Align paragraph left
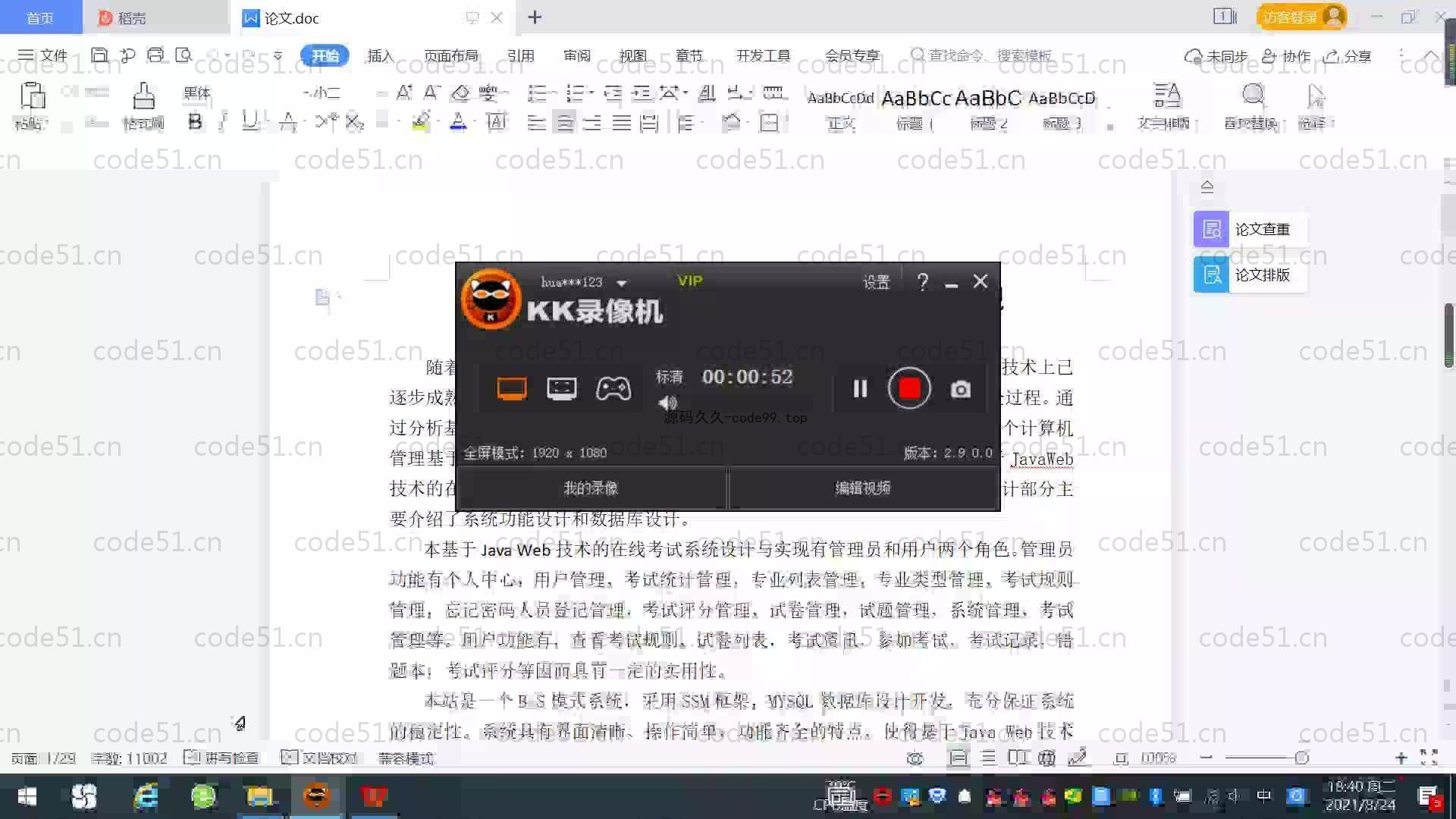This screenshot has width=1456, height=819. [x=536, y=123]
